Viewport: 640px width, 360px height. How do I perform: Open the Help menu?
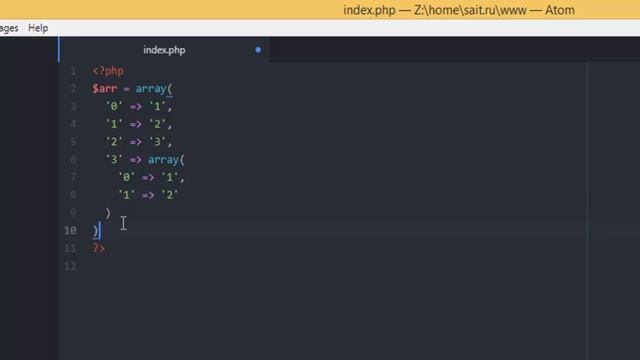coord(38,28)
